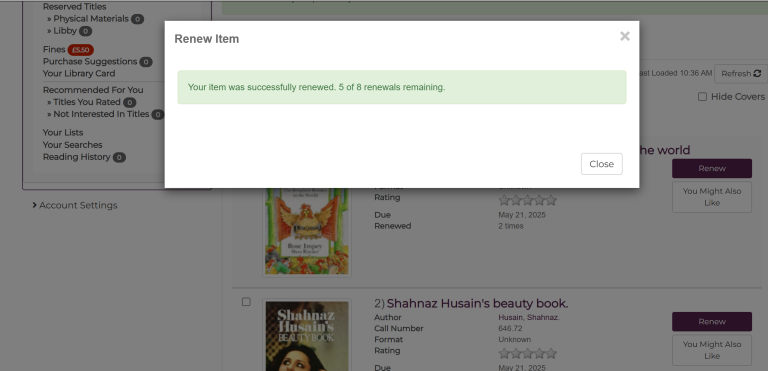Screen dimensions: 768x371
Task: Open Physical Materials reserved titles
Action: click(x=91, y=19)
